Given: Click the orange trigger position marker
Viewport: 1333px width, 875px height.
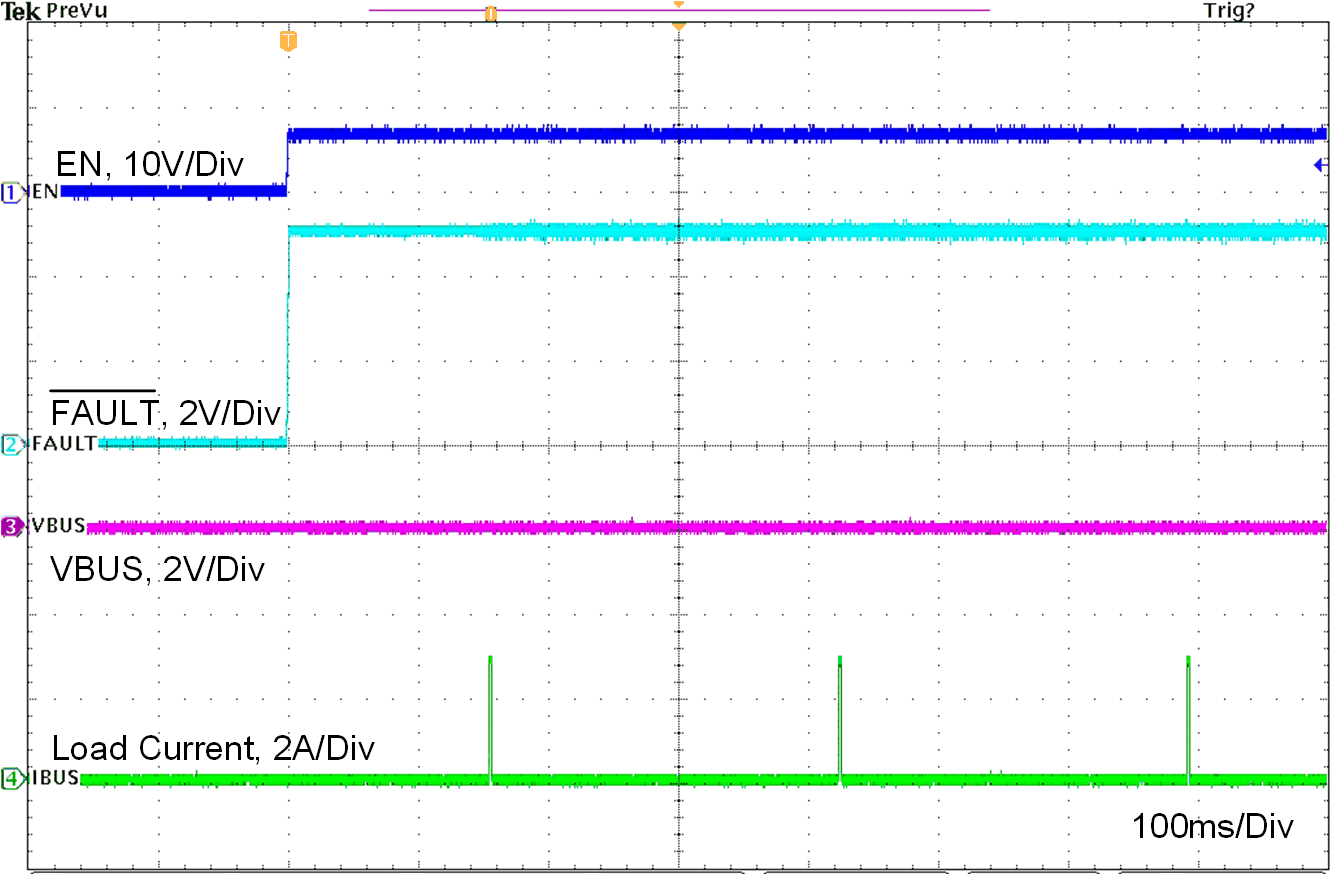Looking at the screenshot, I should pos(679,9).
